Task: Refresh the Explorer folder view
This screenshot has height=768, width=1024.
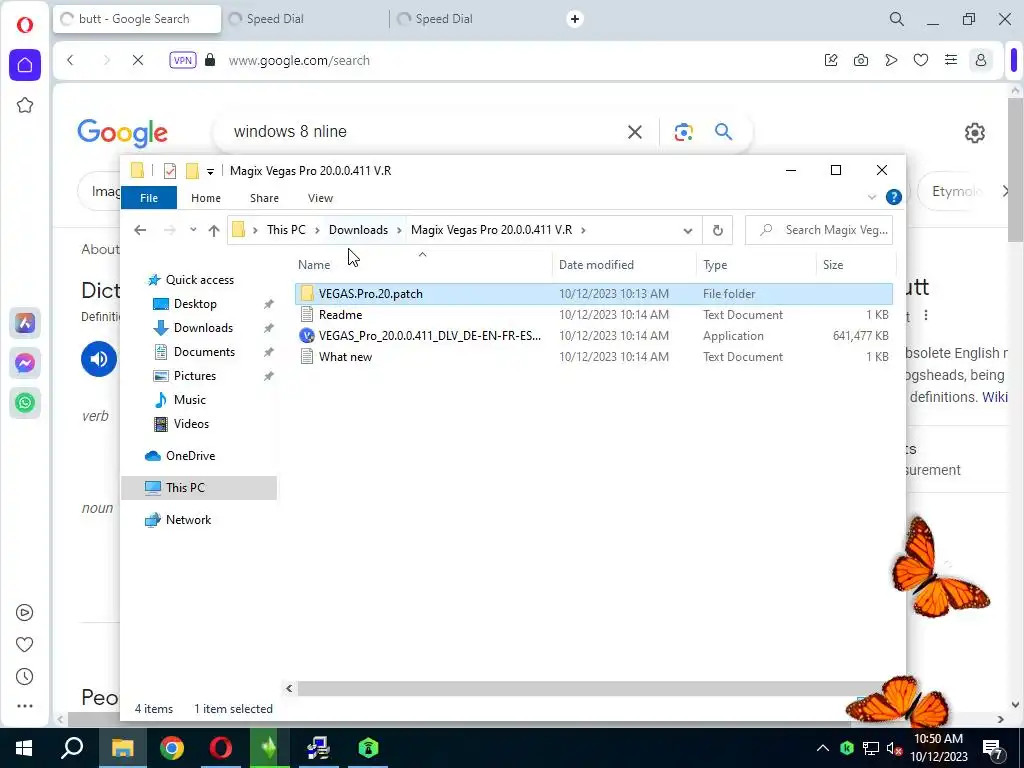Action: pos(717,231)
